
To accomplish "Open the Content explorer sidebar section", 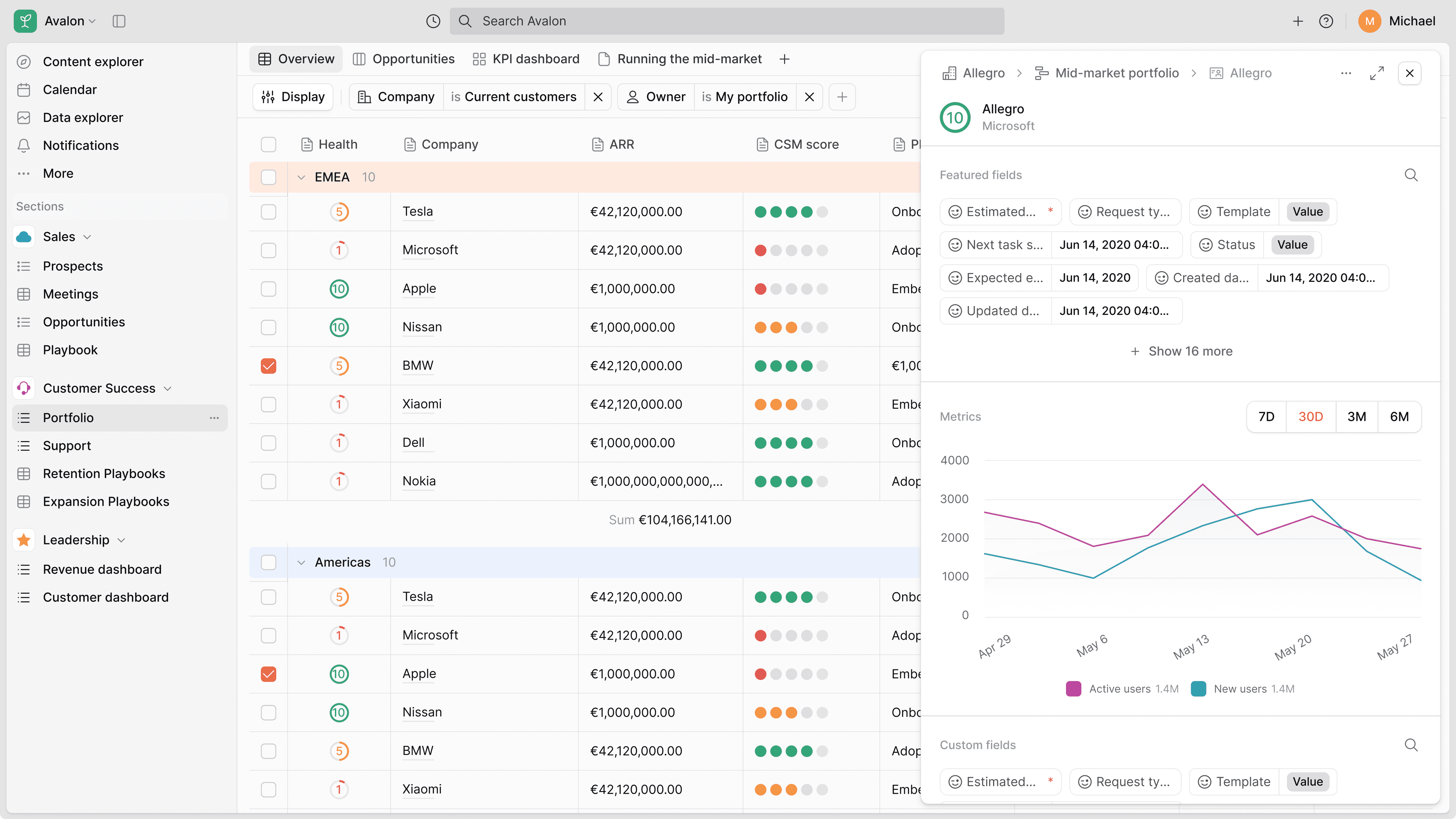I will tap(93, 61).
